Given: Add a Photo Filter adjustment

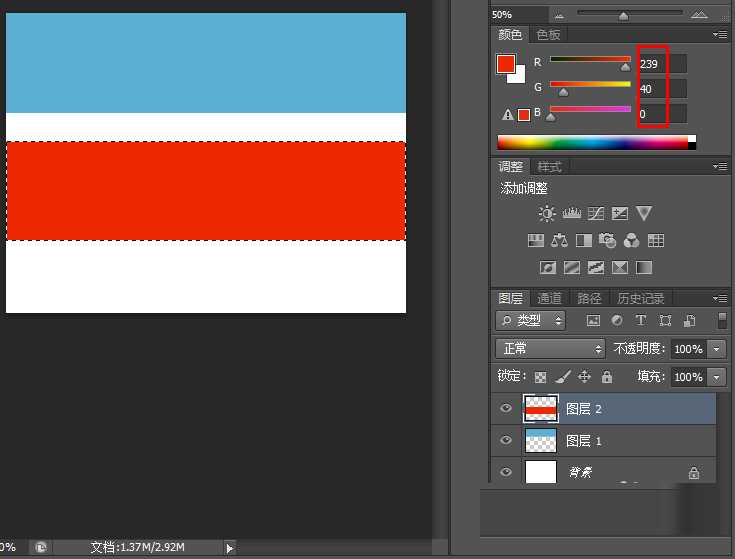Looking at the screenshot, I should 608,240.
